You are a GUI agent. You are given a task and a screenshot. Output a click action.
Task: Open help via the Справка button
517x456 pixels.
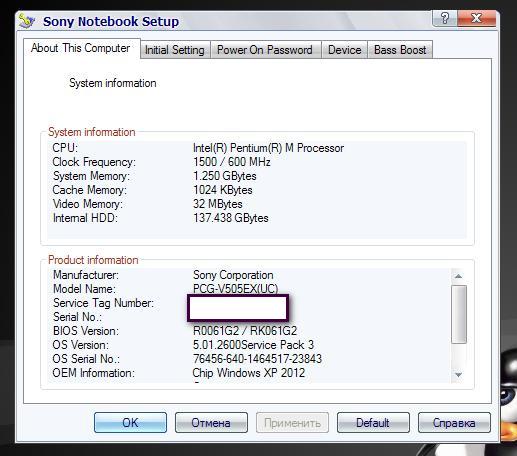click(454, 422)
